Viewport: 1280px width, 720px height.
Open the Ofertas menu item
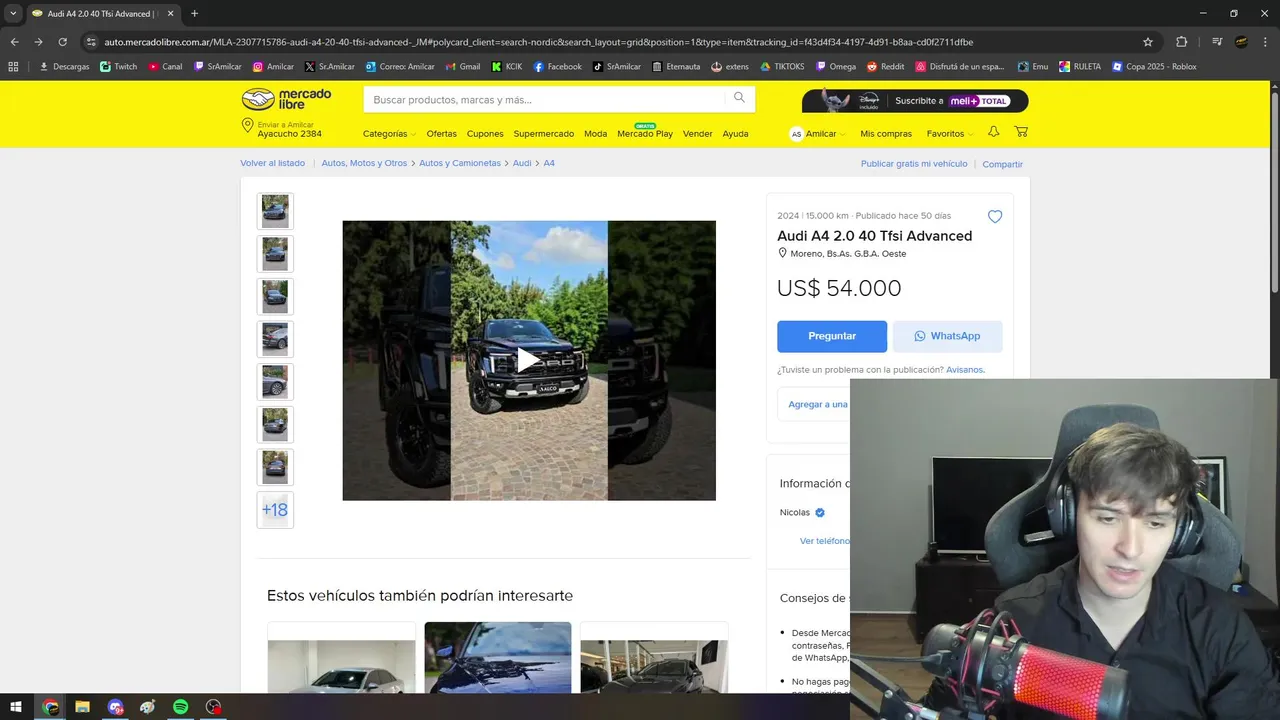coord(441,133)
